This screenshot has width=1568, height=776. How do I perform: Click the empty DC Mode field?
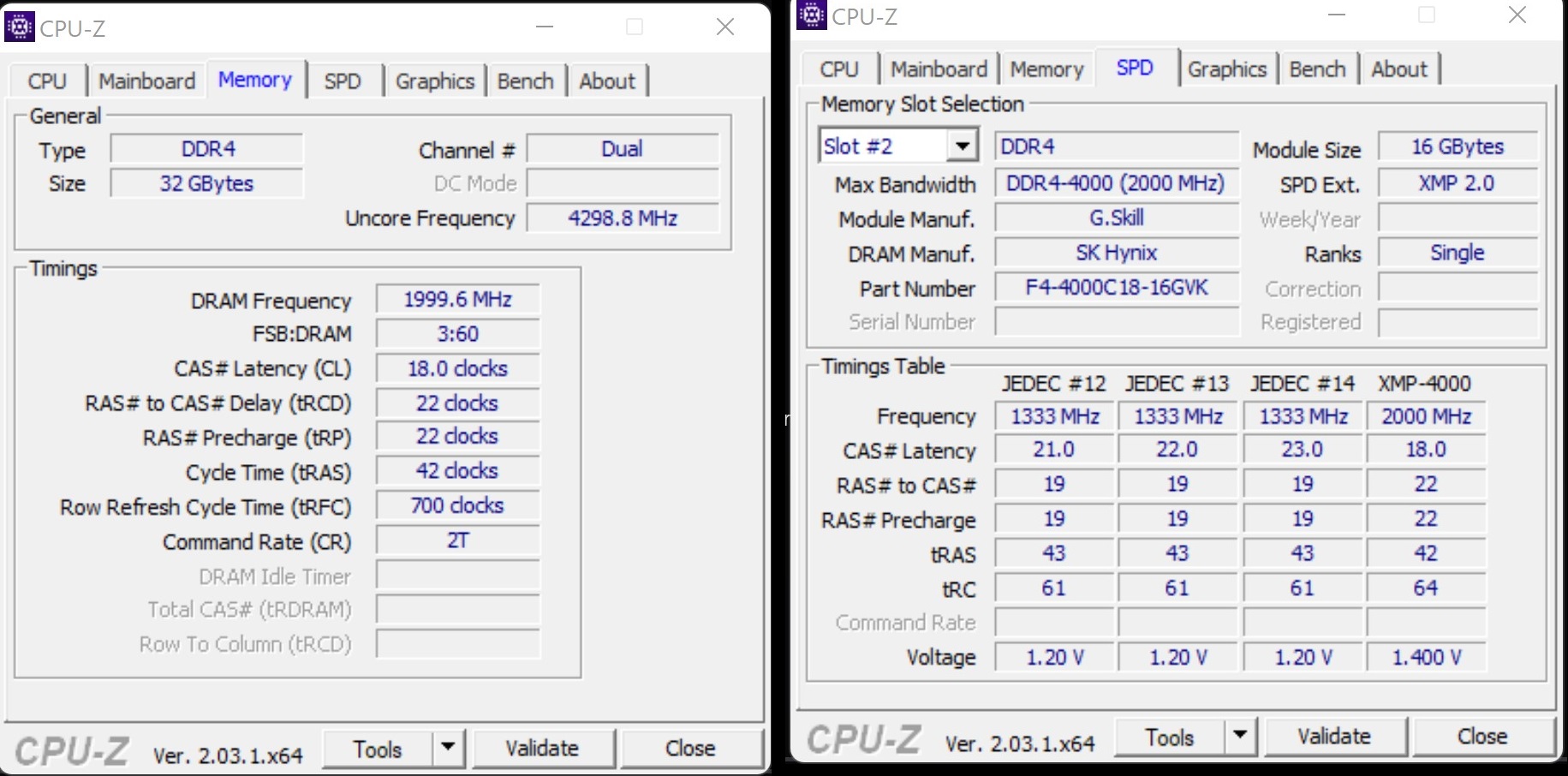point(623,183)
